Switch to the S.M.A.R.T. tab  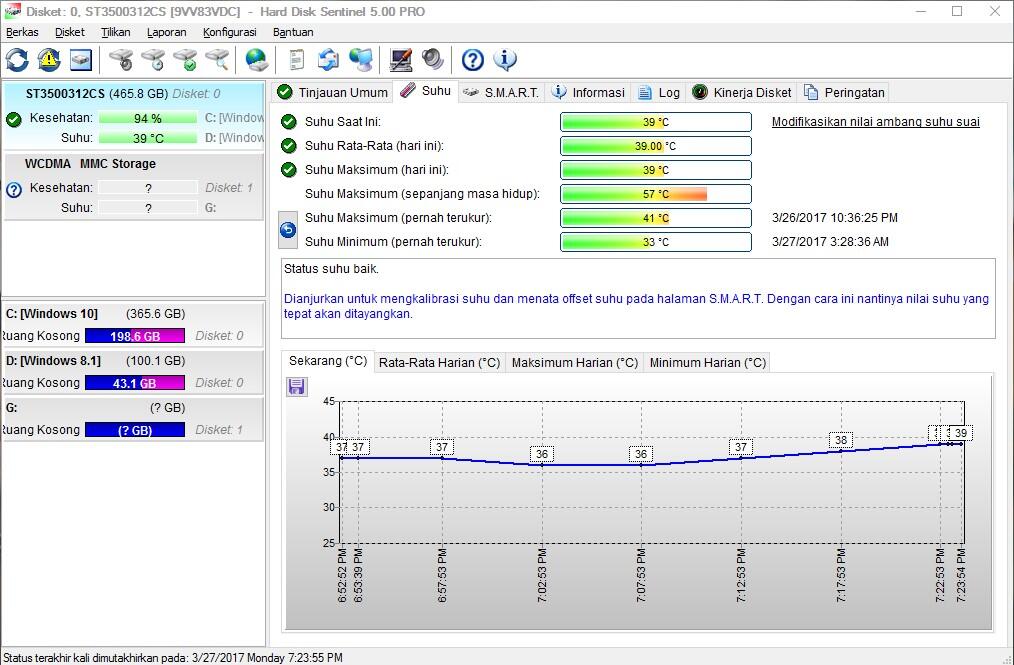pyautogui.click(x=501, y=93)
